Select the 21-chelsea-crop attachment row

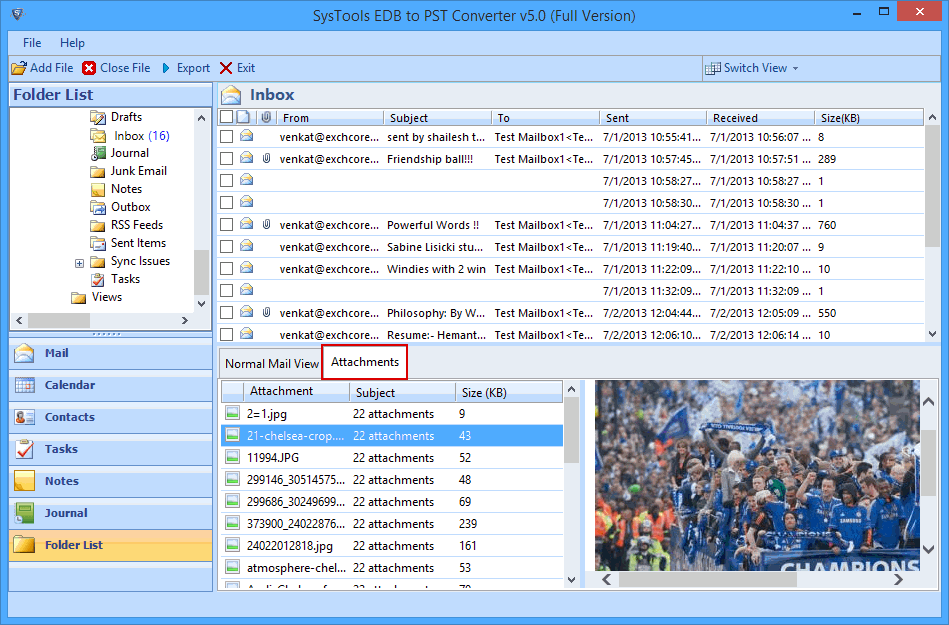(x=392, y=436)
